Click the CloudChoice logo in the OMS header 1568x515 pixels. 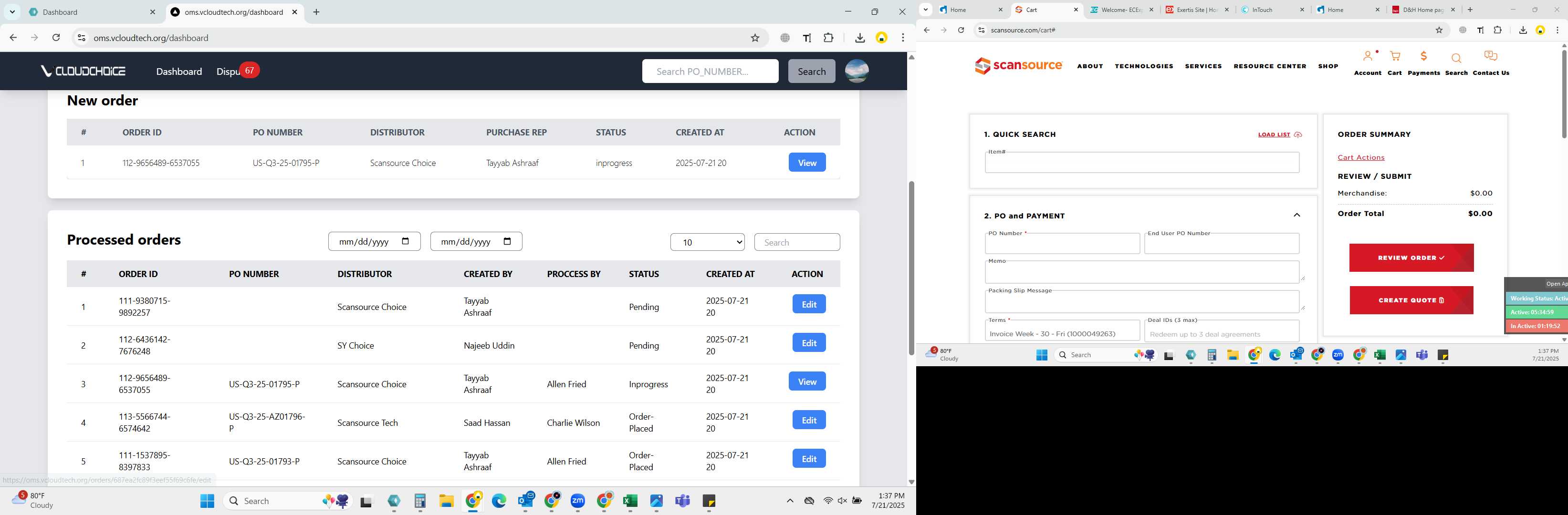tap(83, 71)
